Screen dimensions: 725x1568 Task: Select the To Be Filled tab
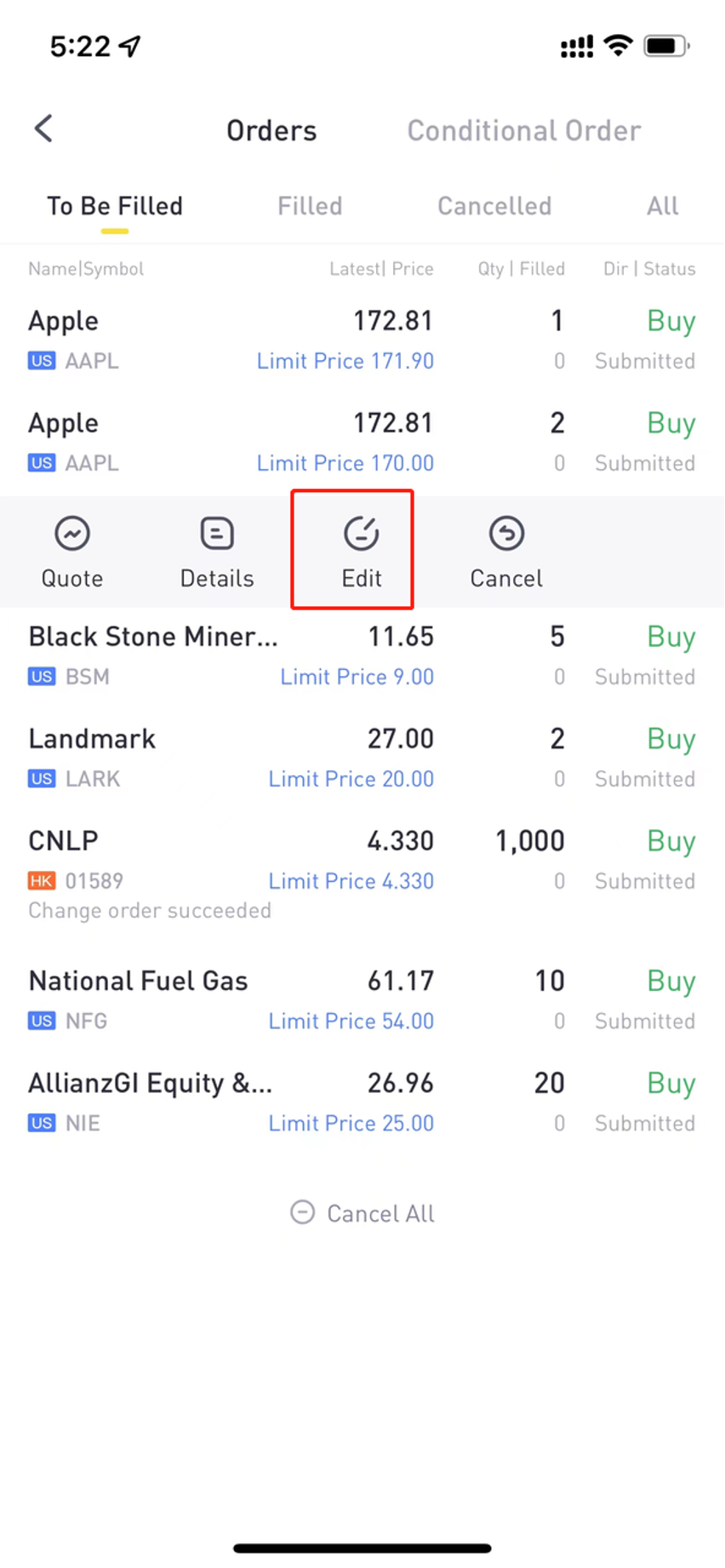click(115, 206)
